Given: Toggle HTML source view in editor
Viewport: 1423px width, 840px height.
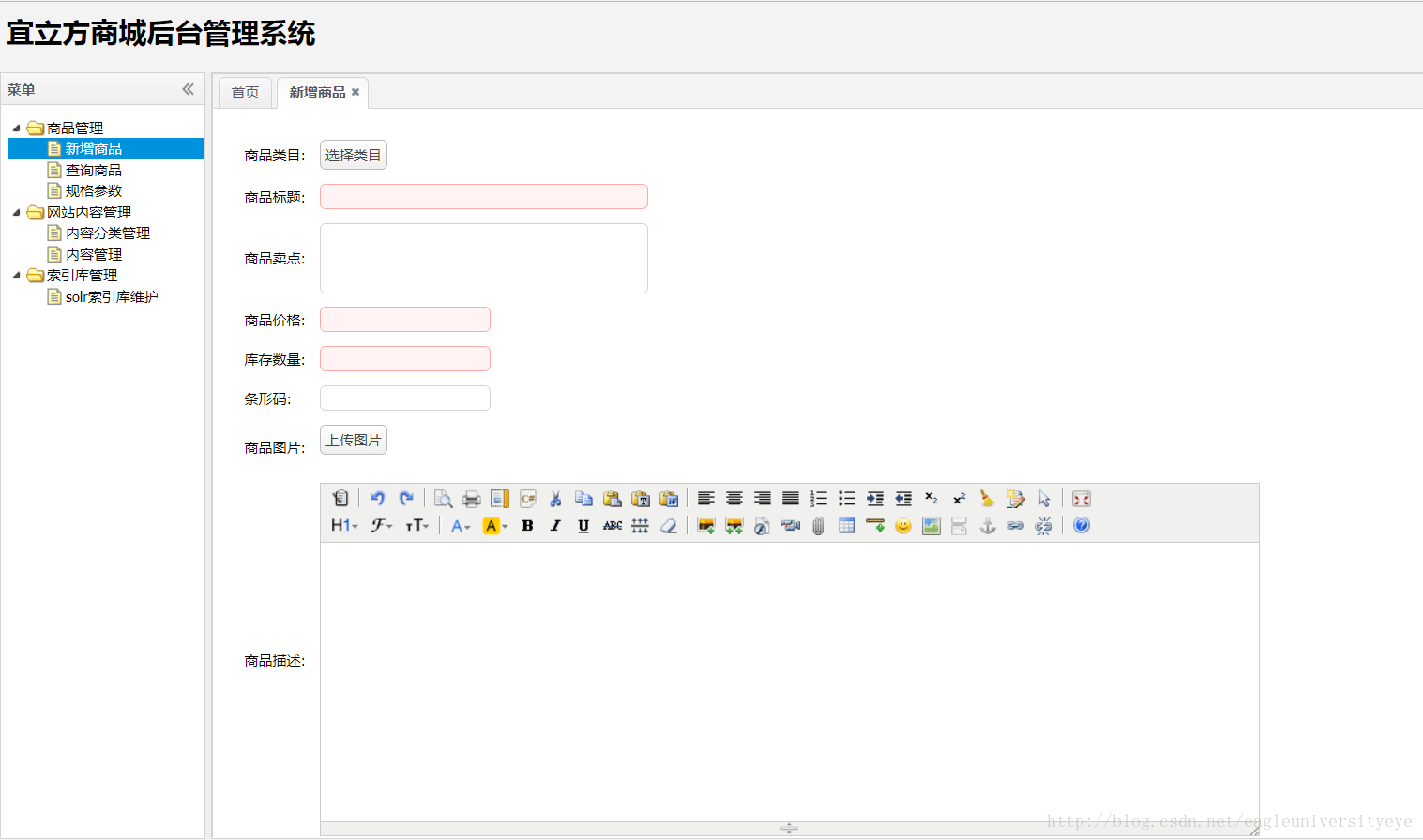Looking at the screenshot, I should coord(341,499).
